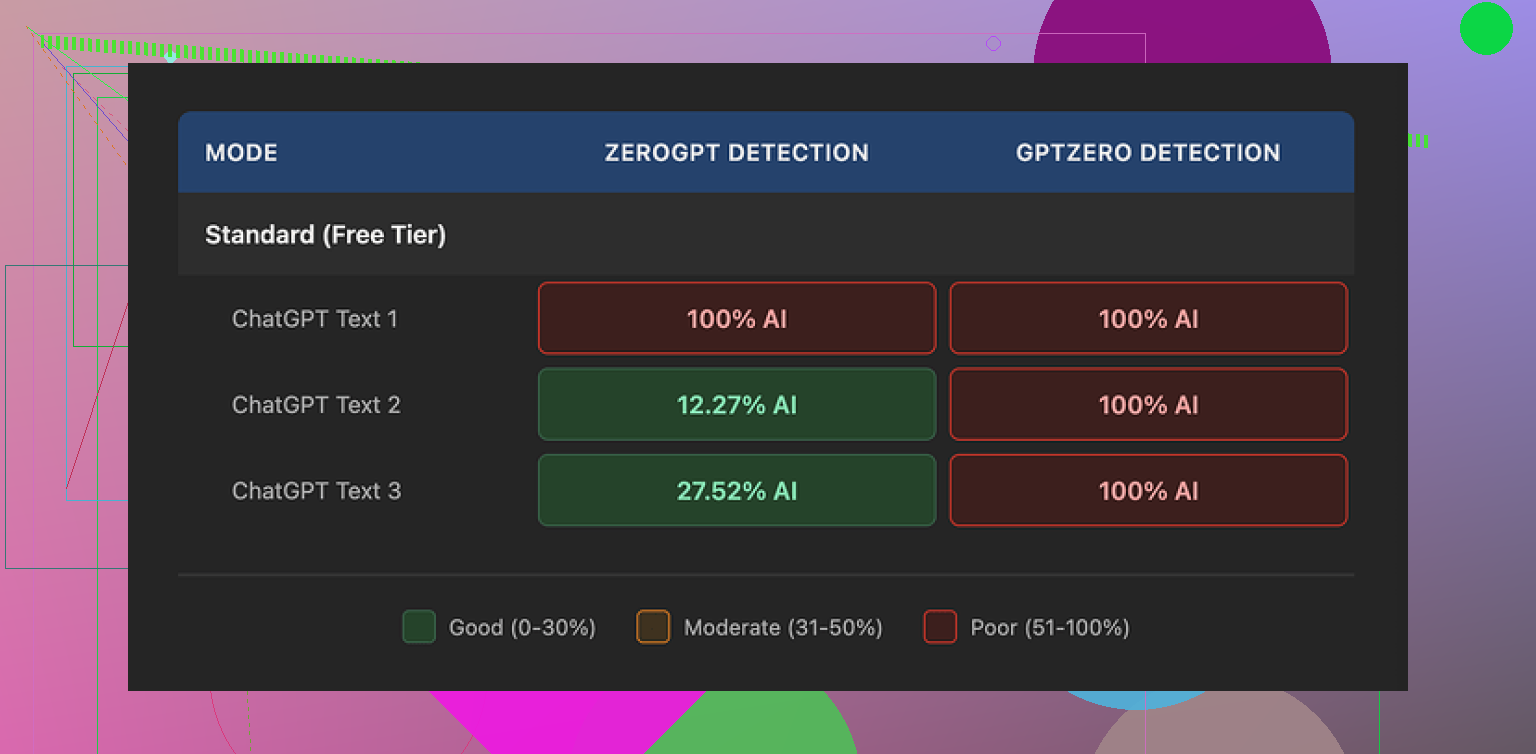Screen dimensions: 1536x754
Task: Click the MODE column header
Action: pos(241,153)
